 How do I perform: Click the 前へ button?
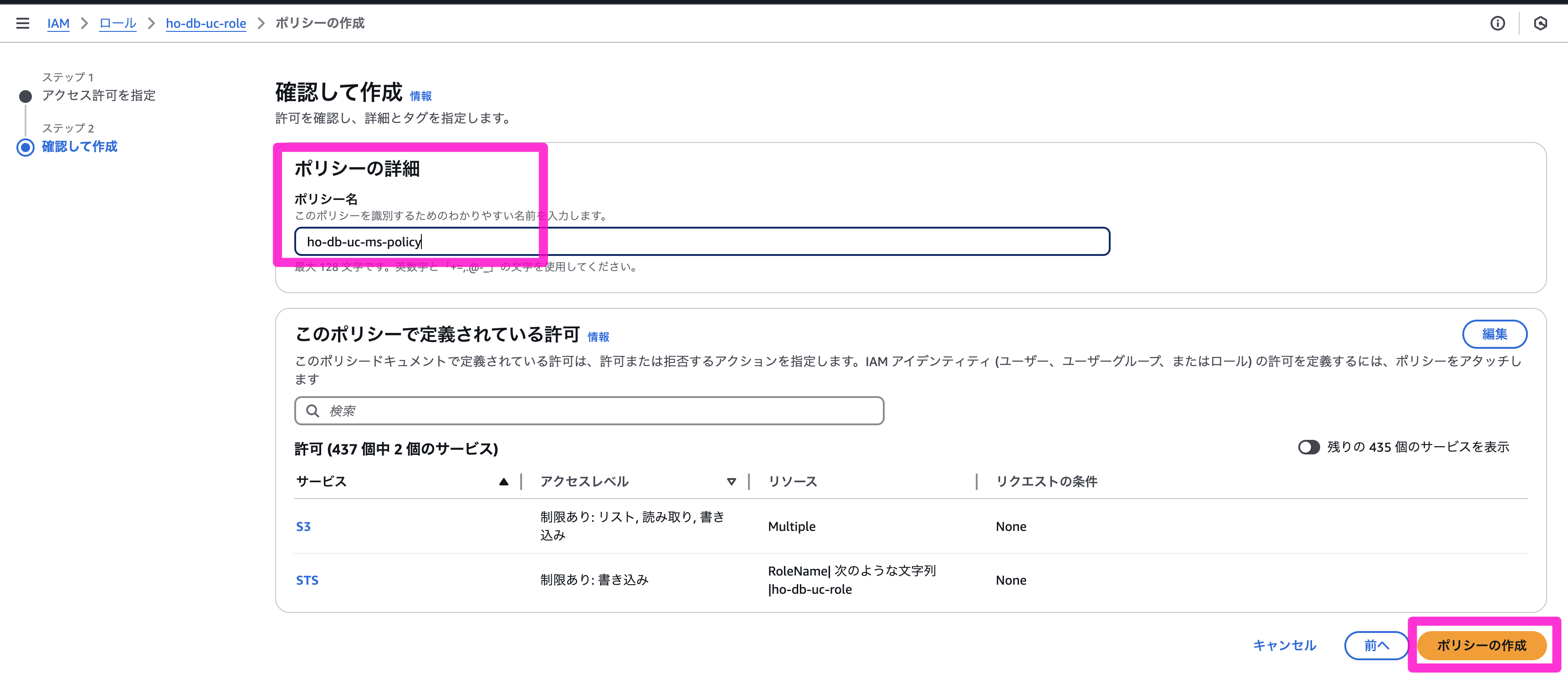[1376, 645]
